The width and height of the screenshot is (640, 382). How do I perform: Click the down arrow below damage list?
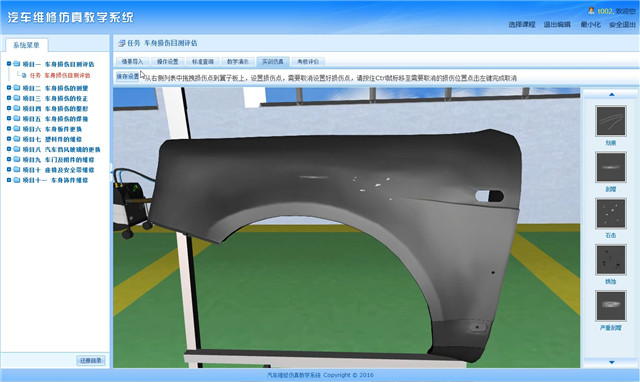pos(611,362)
